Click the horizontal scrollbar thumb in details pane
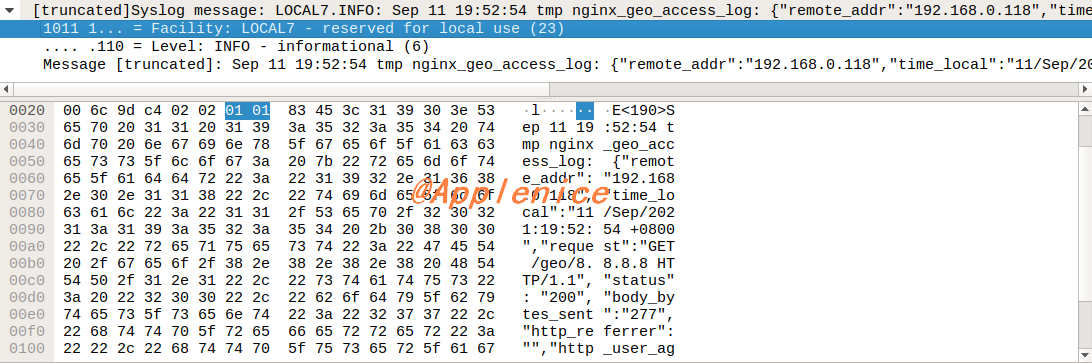Viewport: 1092px width, 363px height. point(281,89)
